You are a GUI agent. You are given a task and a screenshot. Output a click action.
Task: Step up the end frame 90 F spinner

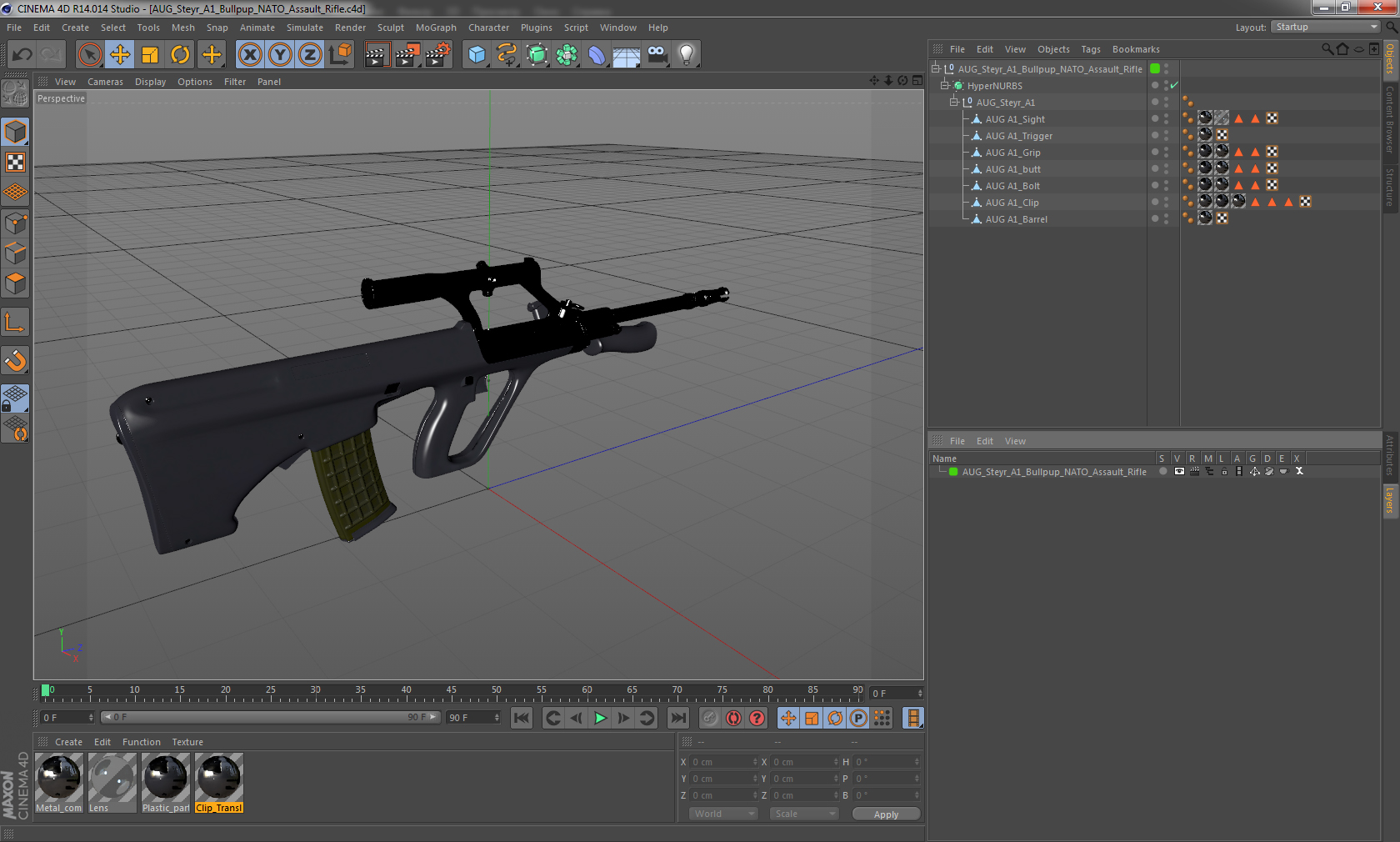(497, 714)
